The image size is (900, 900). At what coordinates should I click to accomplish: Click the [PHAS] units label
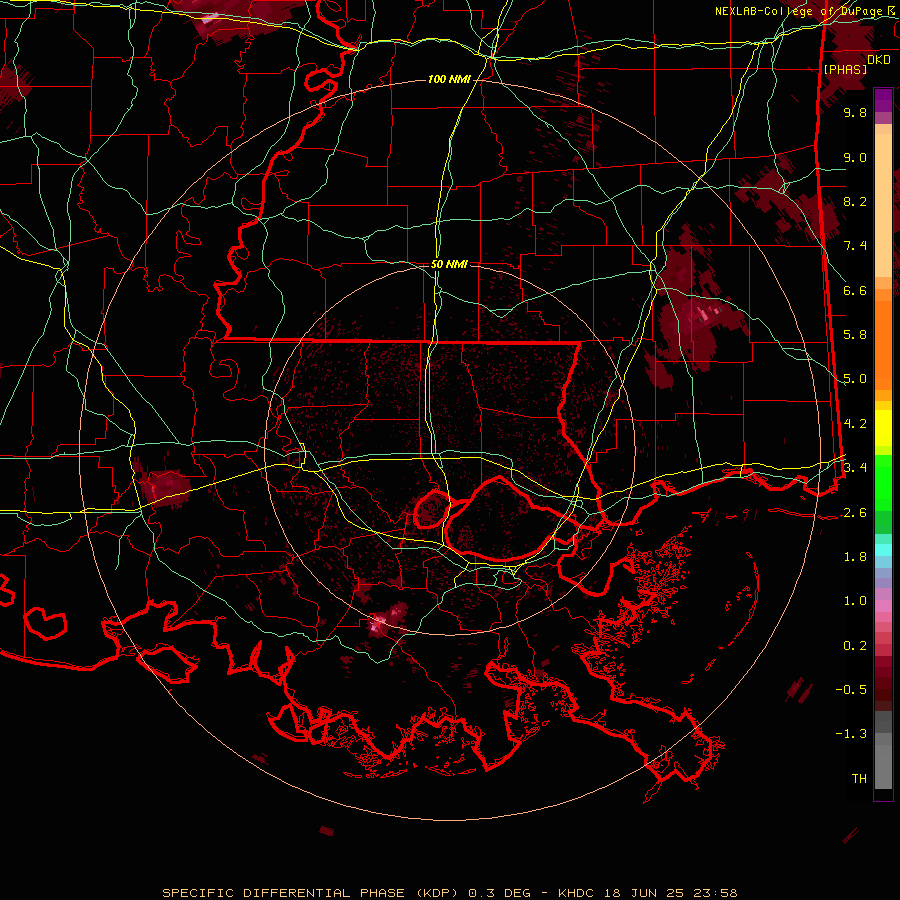[x=845, y=69]
